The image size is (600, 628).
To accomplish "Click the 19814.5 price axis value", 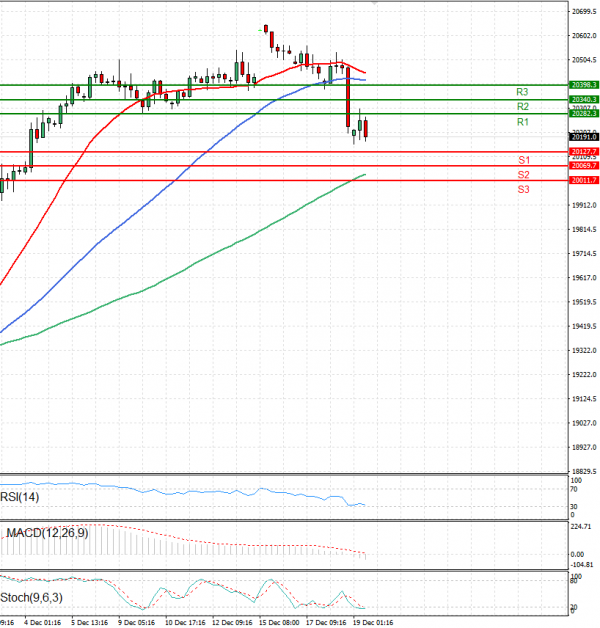I will tap(584, 229).
